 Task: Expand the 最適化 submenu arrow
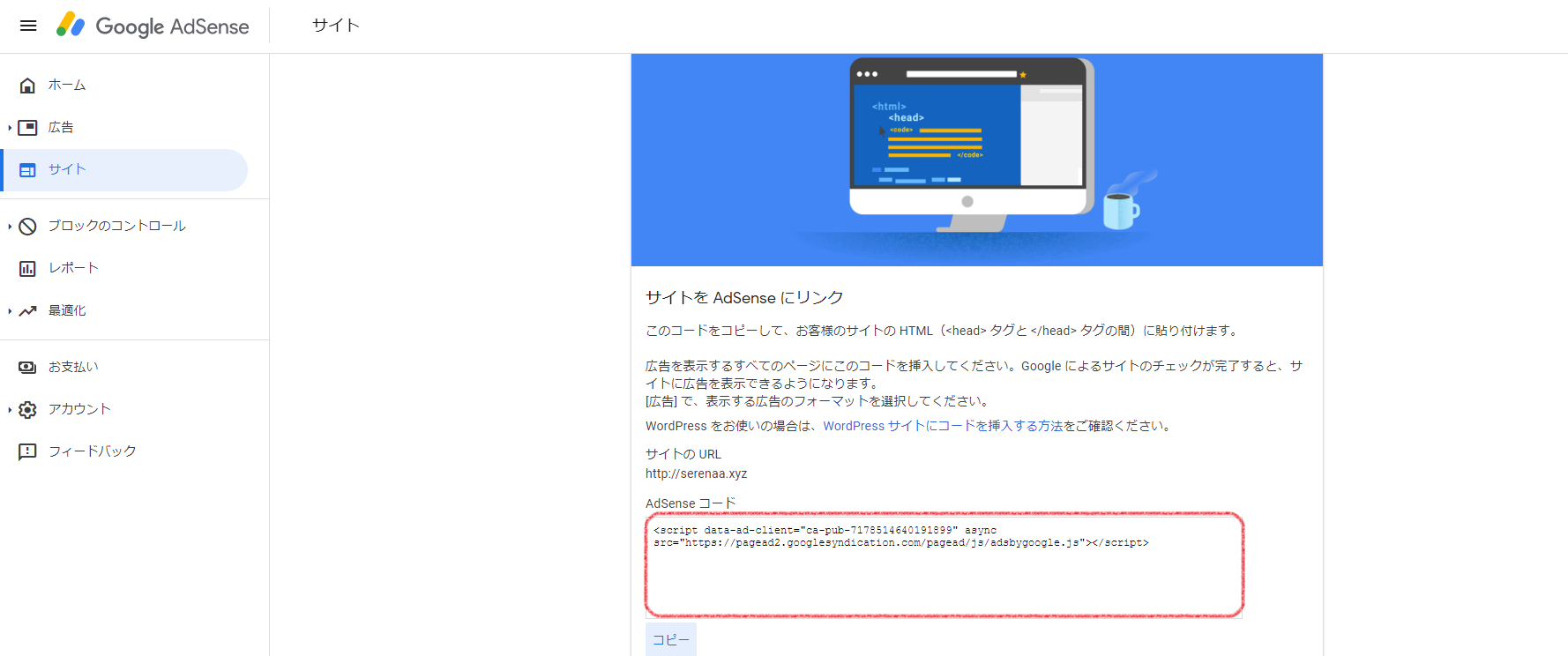(x=10, y=311)
